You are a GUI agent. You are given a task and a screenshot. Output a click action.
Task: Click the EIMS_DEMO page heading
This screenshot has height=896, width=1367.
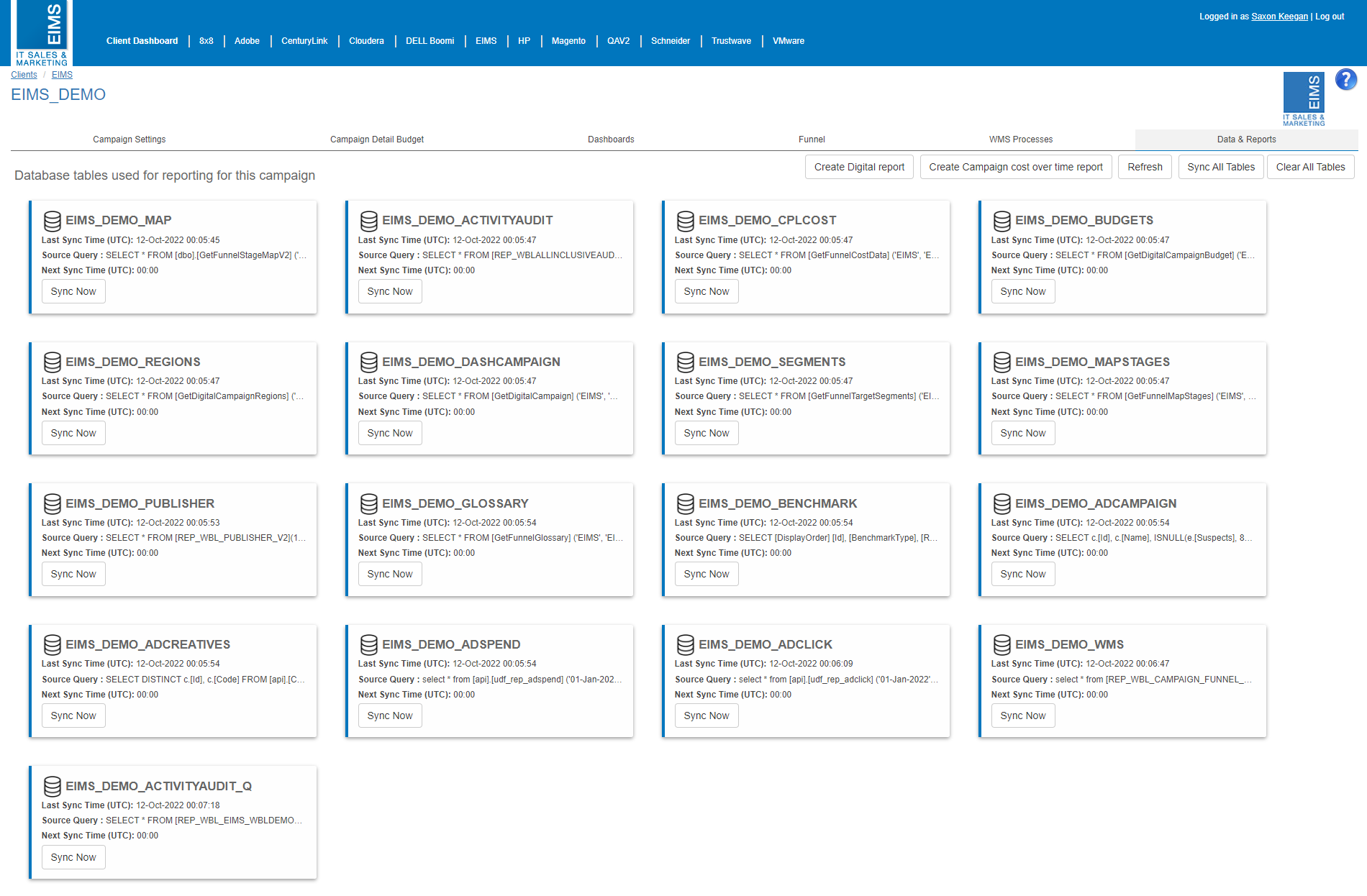58,95
